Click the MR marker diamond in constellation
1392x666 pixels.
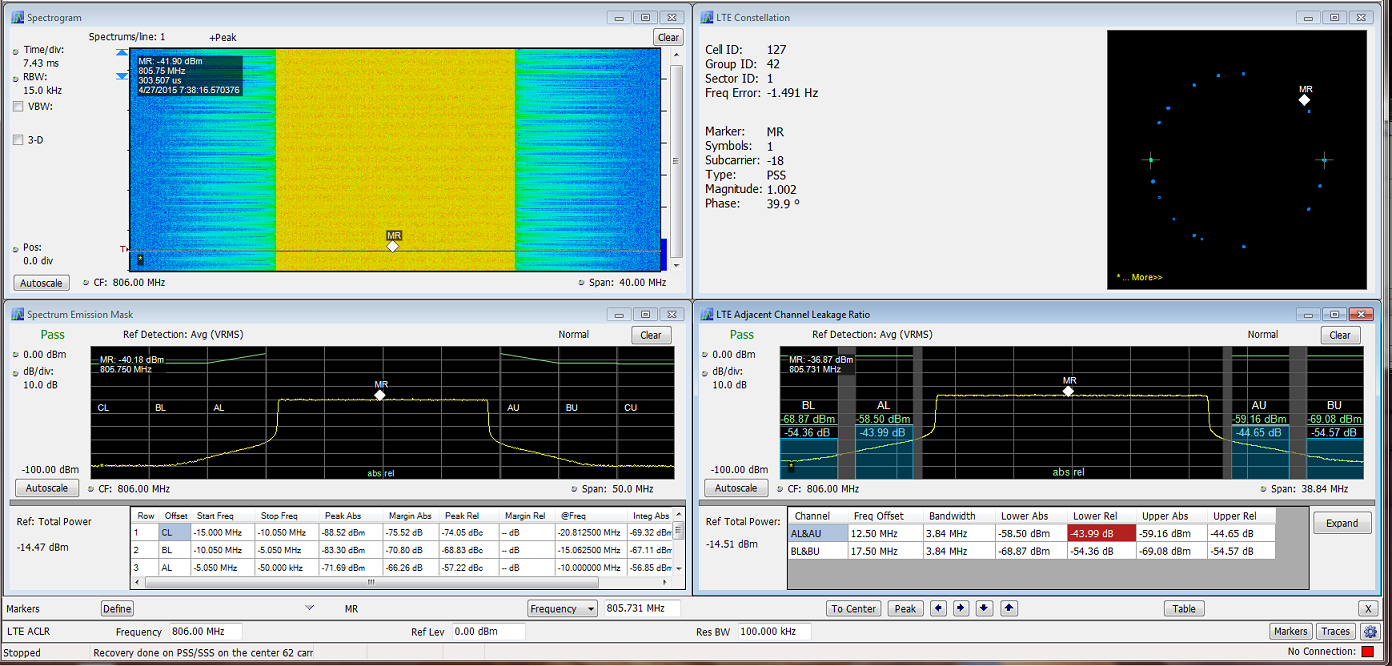coord(1304,100)
